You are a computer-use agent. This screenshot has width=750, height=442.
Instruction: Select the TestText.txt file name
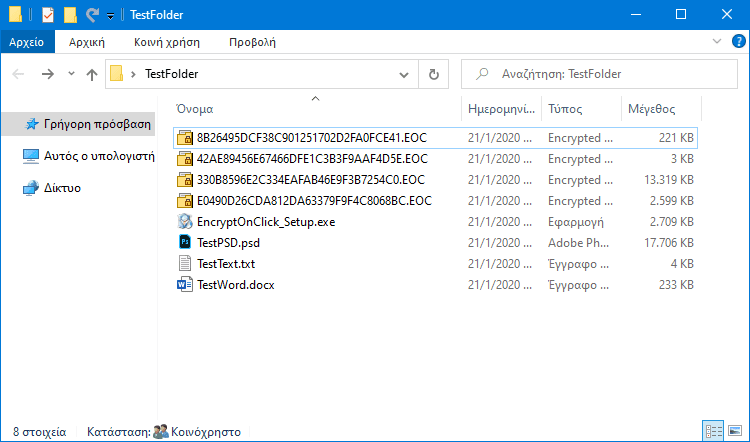click(226, 264)
